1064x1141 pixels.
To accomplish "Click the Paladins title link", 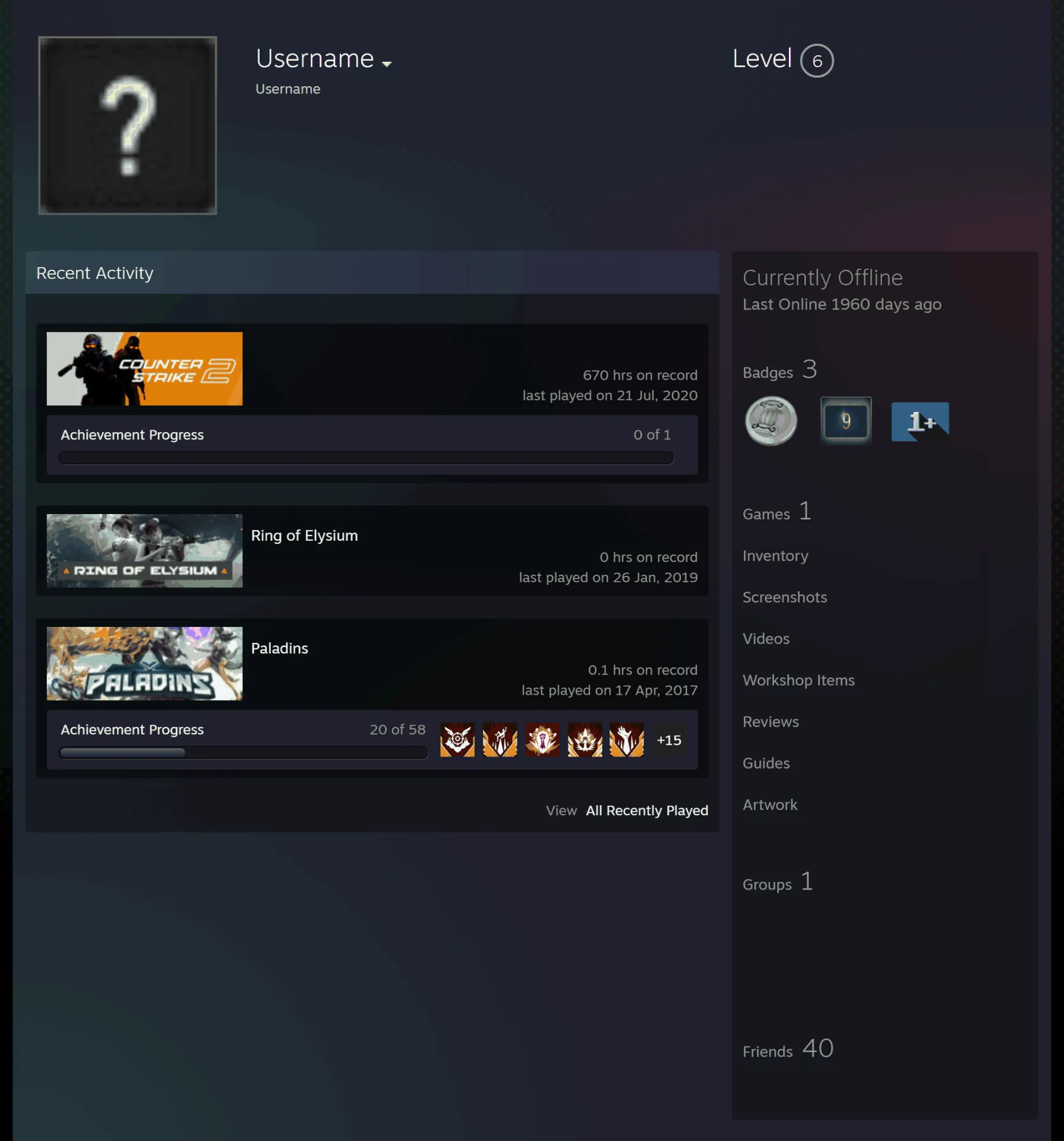I will (279, 648).
